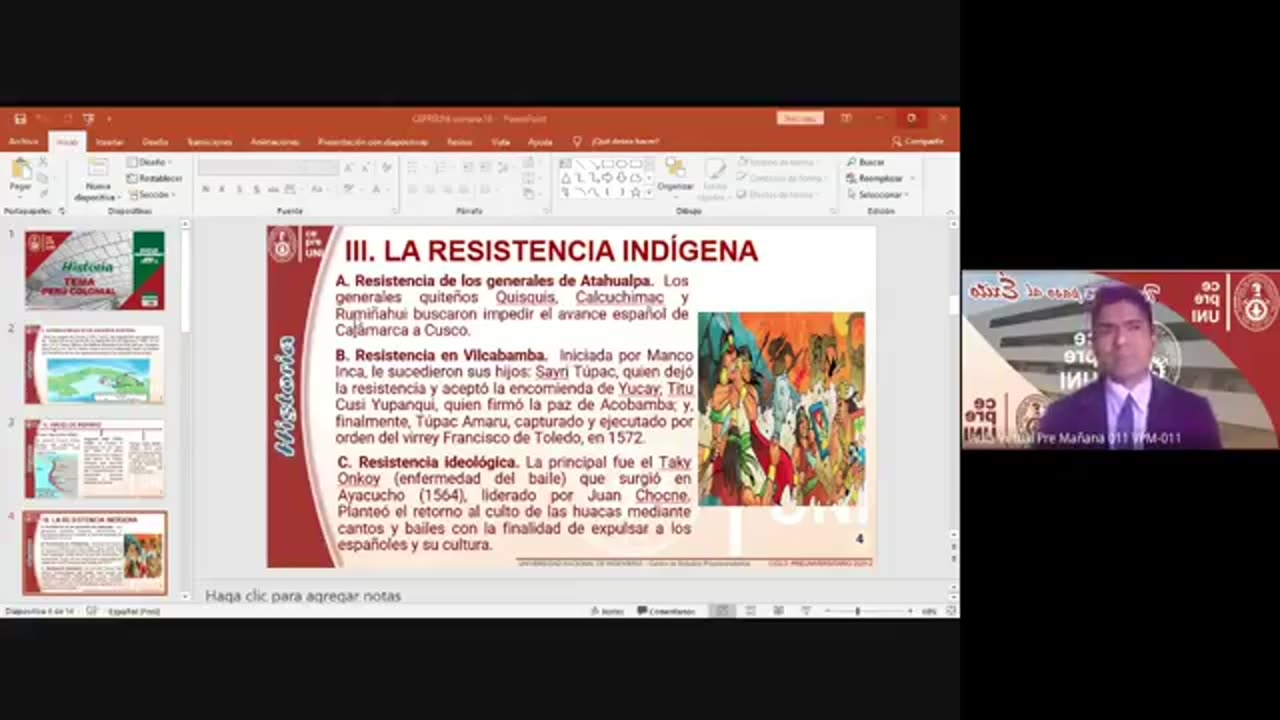Switch to the Vista tab
Screen dimensions: 1280x720
coord(501,142)
